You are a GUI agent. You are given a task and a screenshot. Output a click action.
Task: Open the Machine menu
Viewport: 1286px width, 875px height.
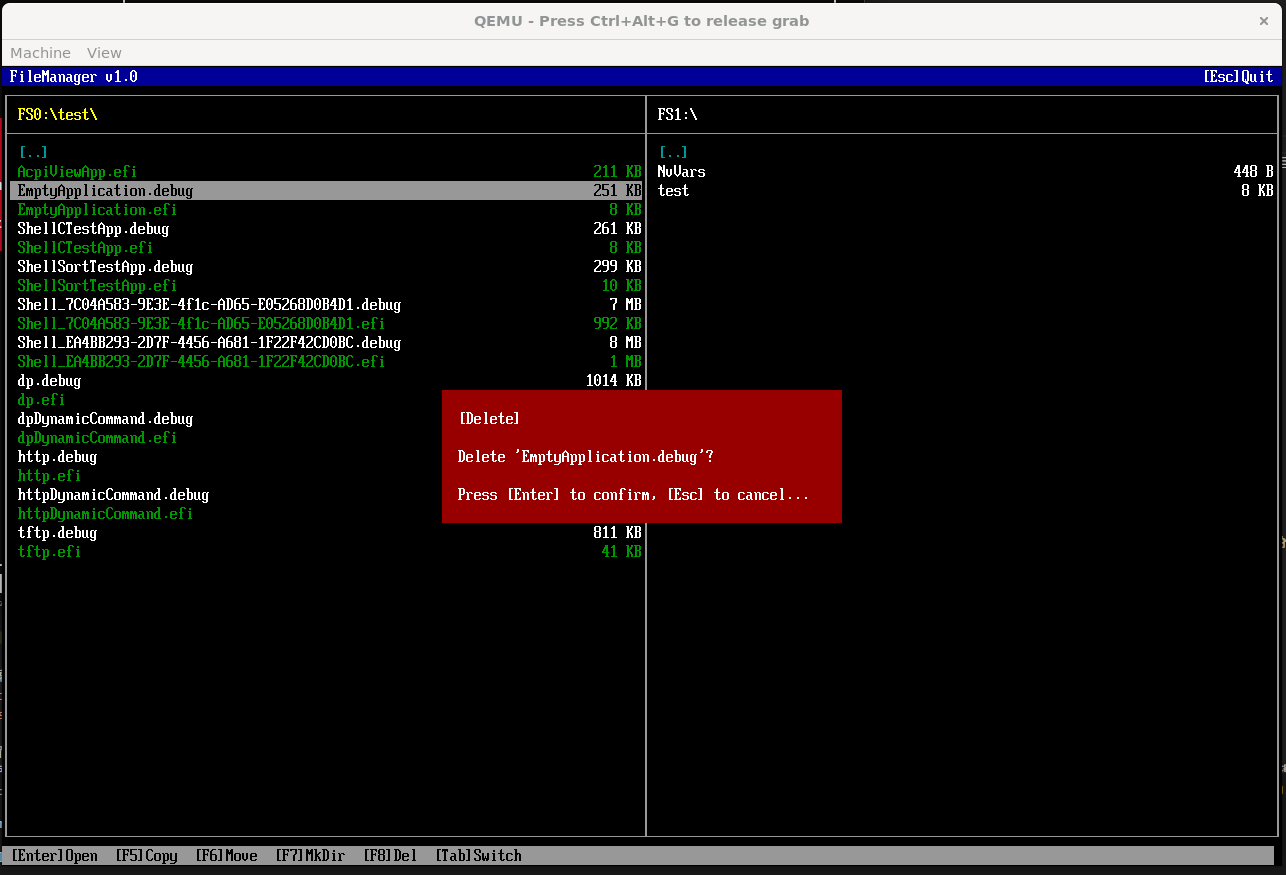pos(40,53)
